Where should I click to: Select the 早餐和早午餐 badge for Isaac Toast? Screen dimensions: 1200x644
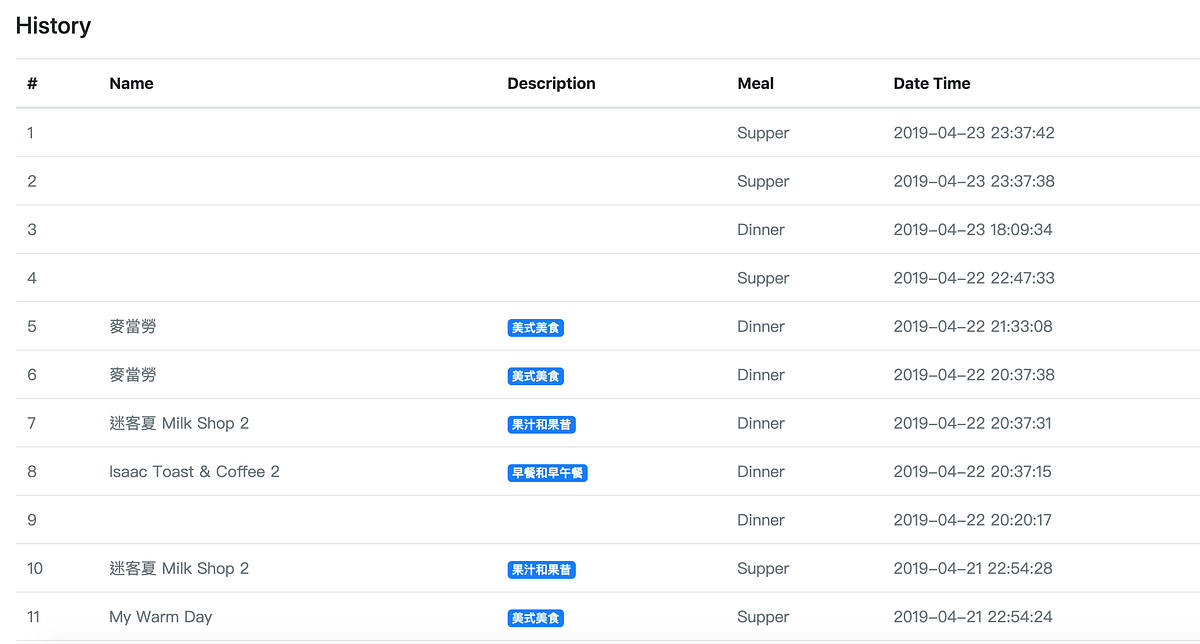coord(547,473)
